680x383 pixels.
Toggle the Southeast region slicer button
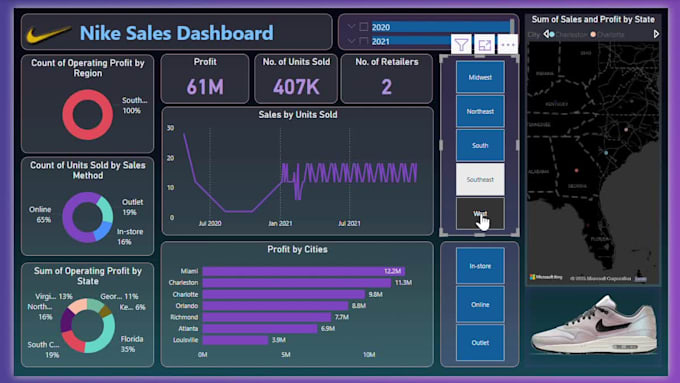pyautogui.click(x=480, y=179)
